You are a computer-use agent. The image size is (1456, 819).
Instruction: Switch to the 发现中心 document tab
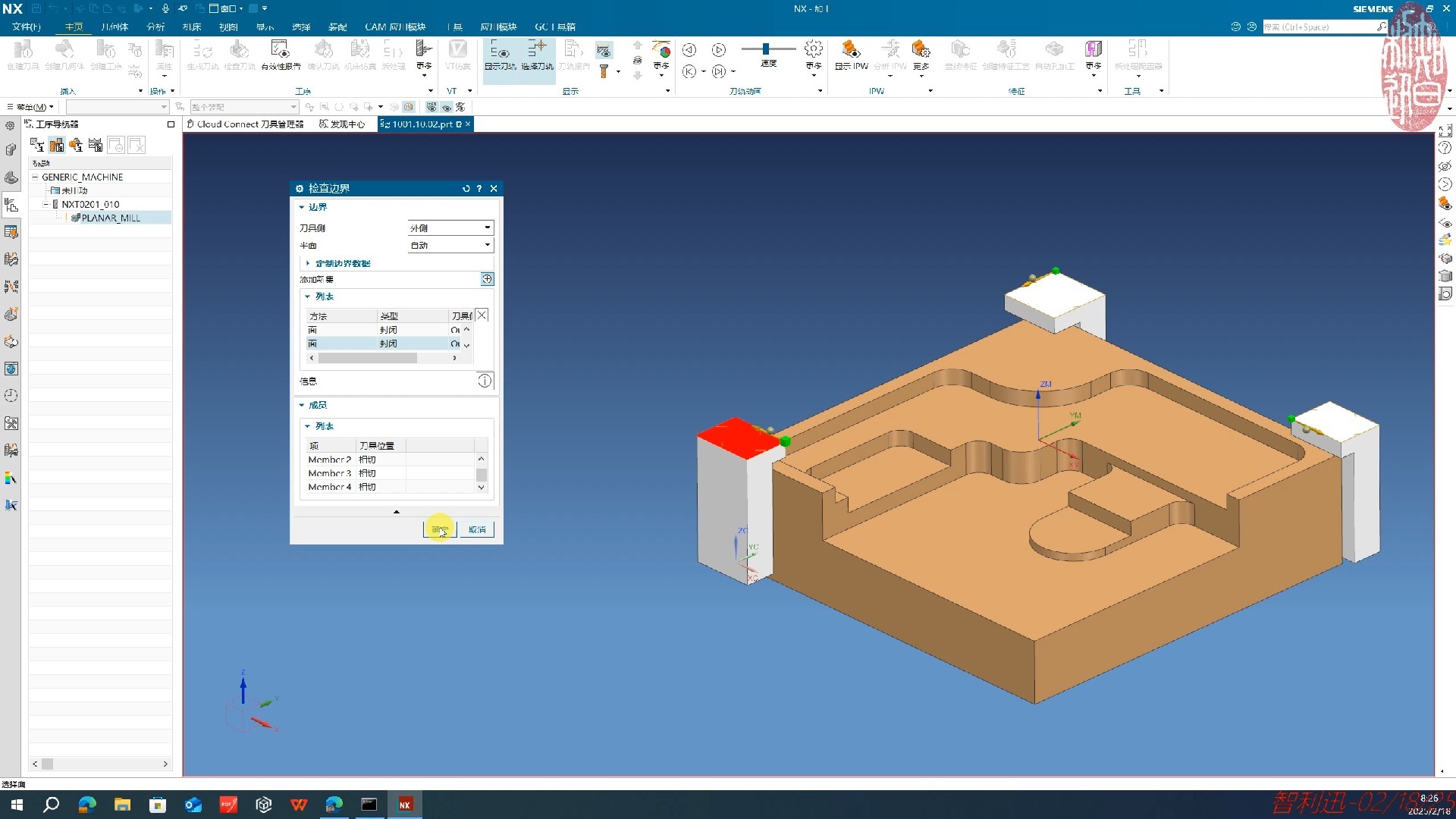(x=342, y=124)
